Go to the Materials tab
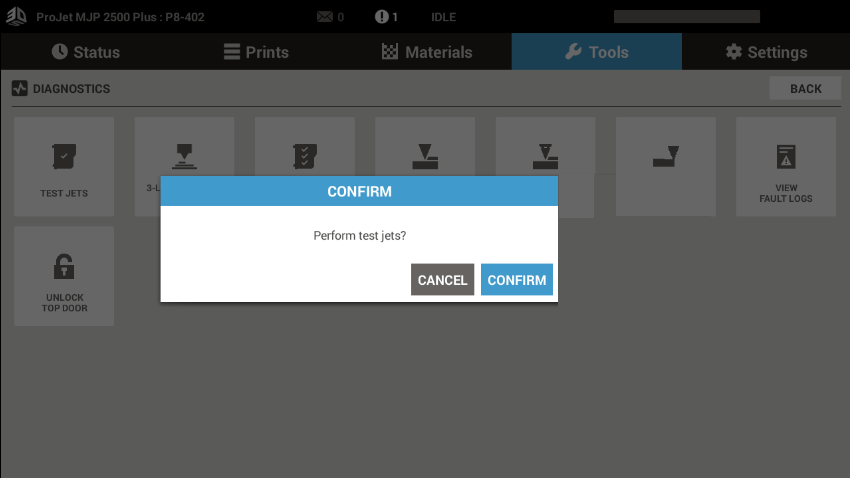Image resolution: width=850 pixels, height=478 pixels. pyautogui.click(x=427, y=52)
